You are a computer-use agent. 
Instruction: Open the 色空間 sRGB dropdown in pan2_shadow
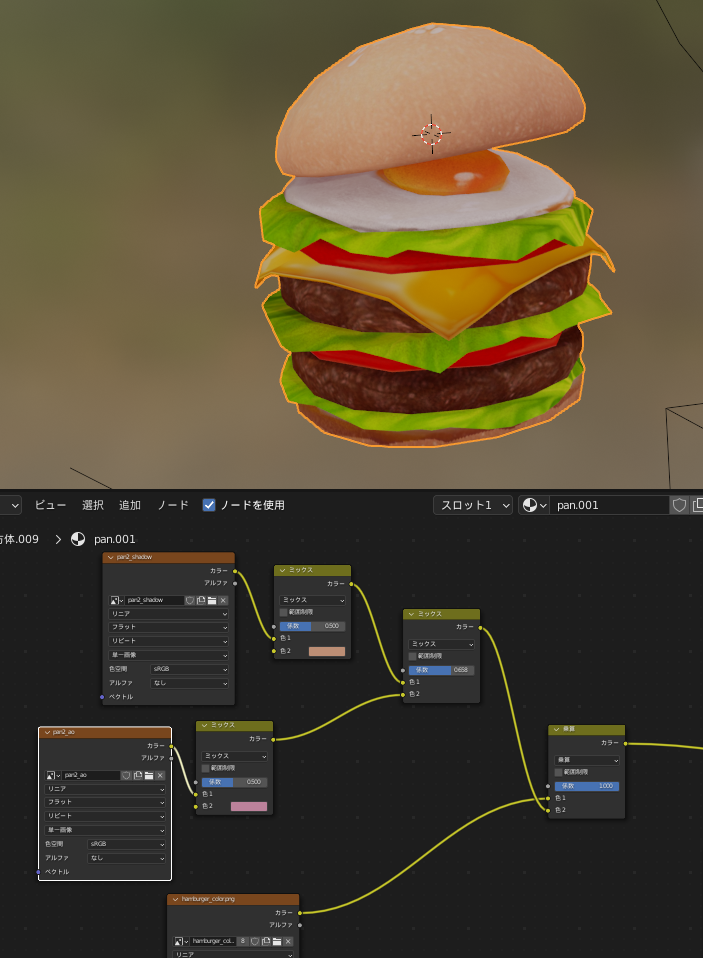pyautogui.click(x=189, y=669)
